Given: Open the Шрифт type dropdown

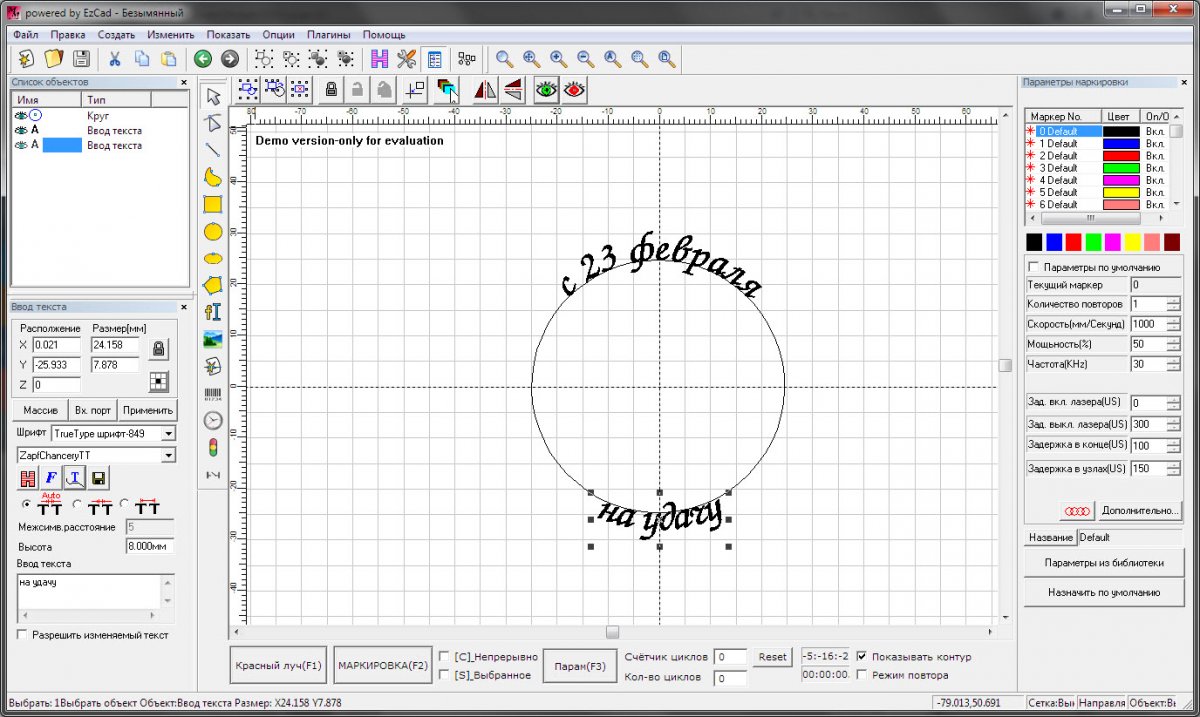Looking at the screenshot, I should tap(167, 434).
